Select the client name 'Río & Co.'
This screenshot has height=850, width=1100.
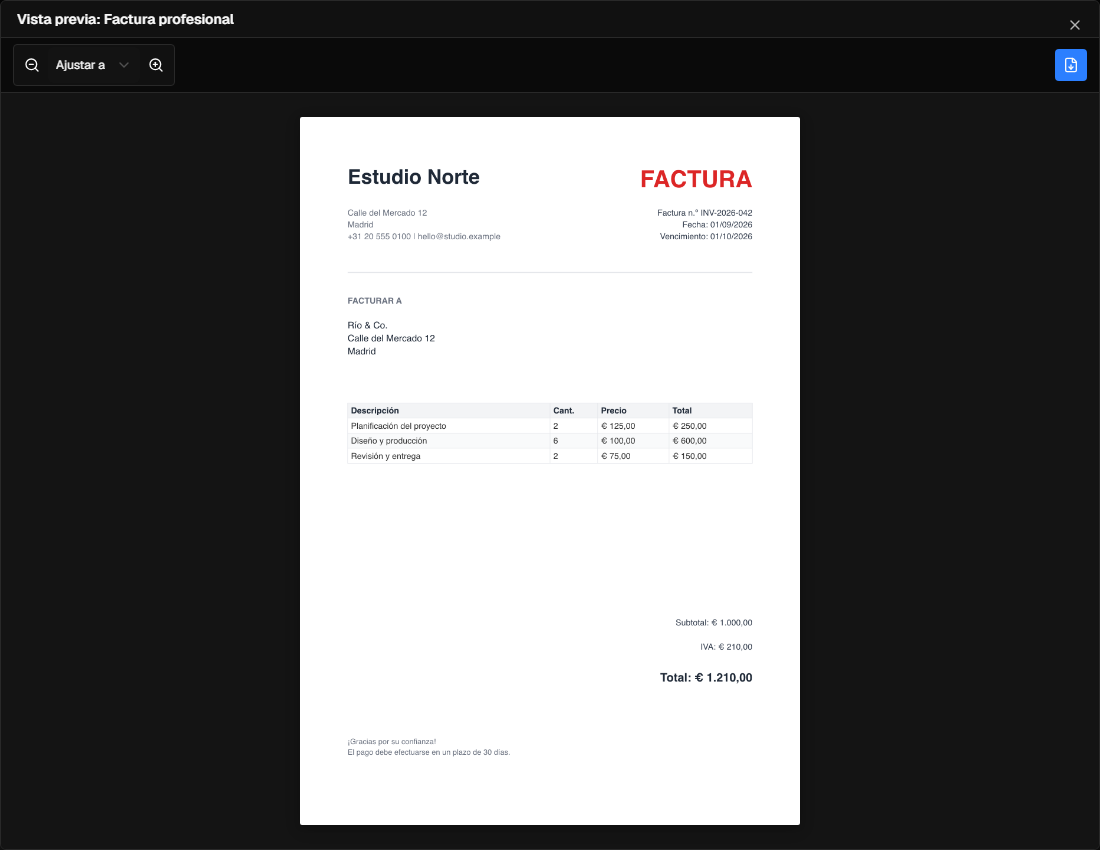368,325
